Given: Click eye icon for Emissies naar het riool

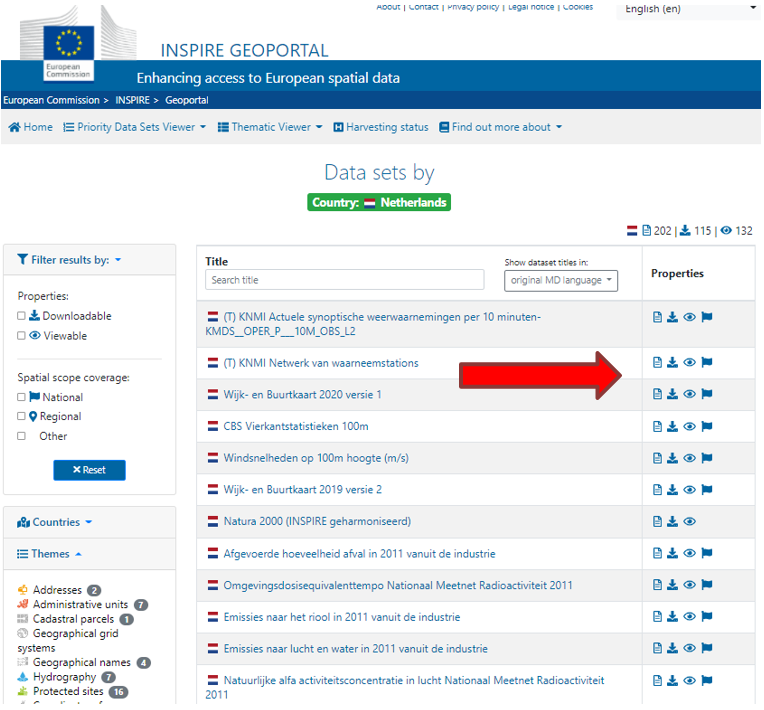Looking at the screenshot, I should (x=689, y=616).
